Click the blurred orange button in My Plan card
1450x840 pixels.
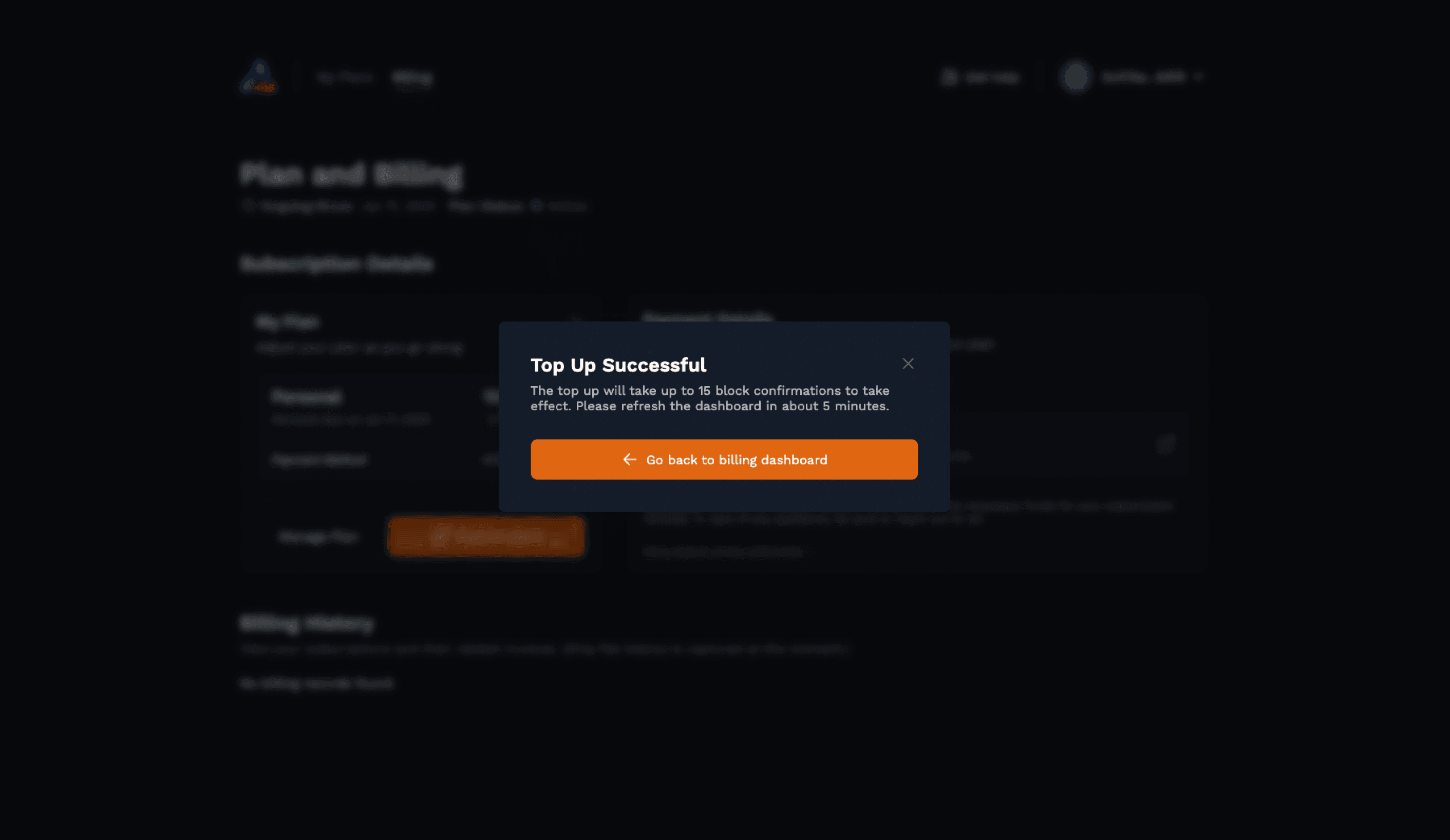tap(487, 536)
